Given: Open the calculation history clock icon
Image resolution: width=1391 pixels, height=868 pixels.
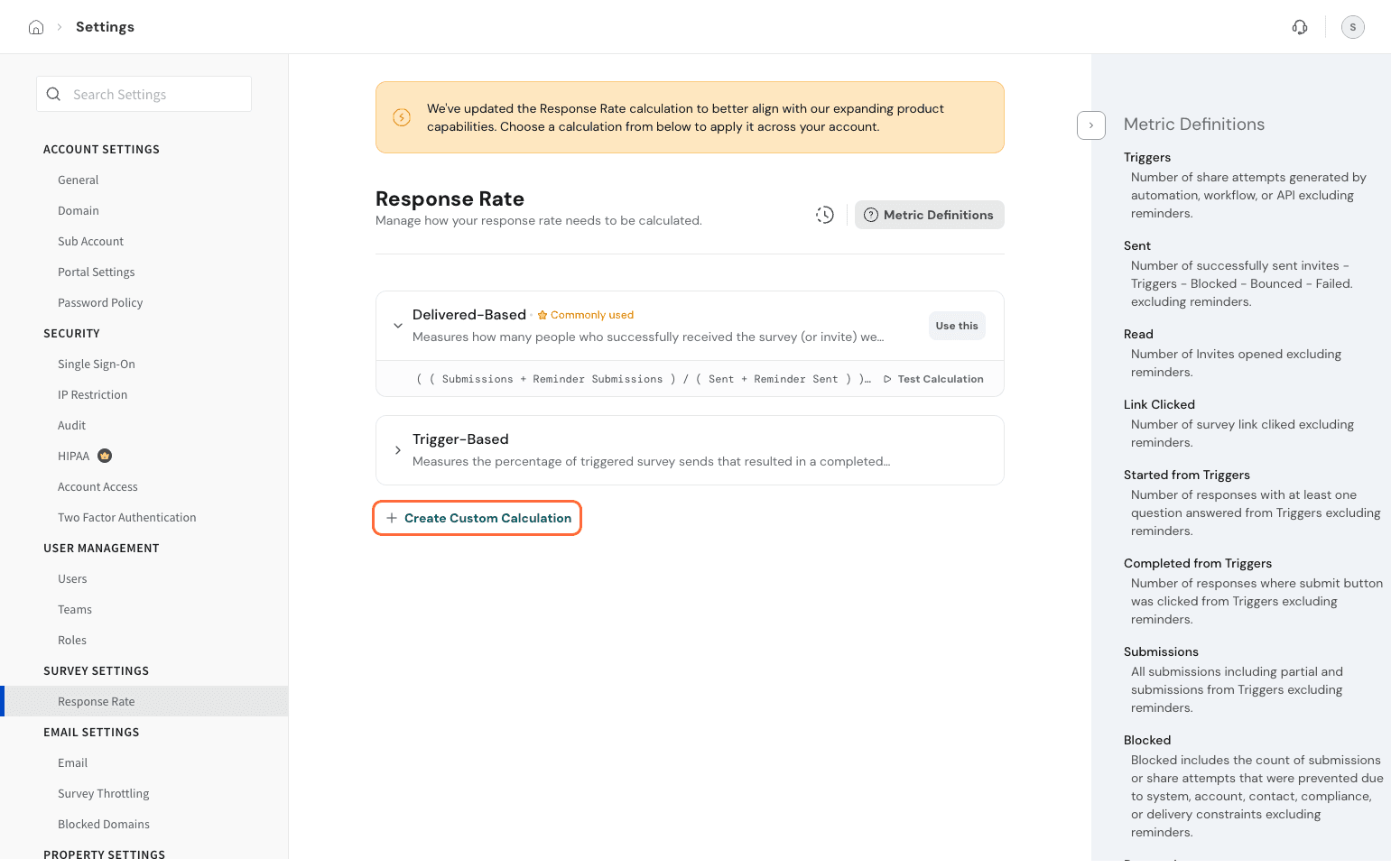Looking at the screenshot, I should tap(825, 215).
